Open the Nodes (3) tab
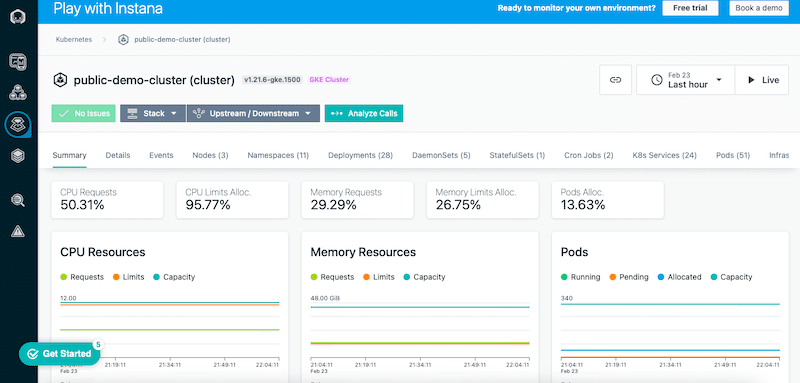 [210, 155]
